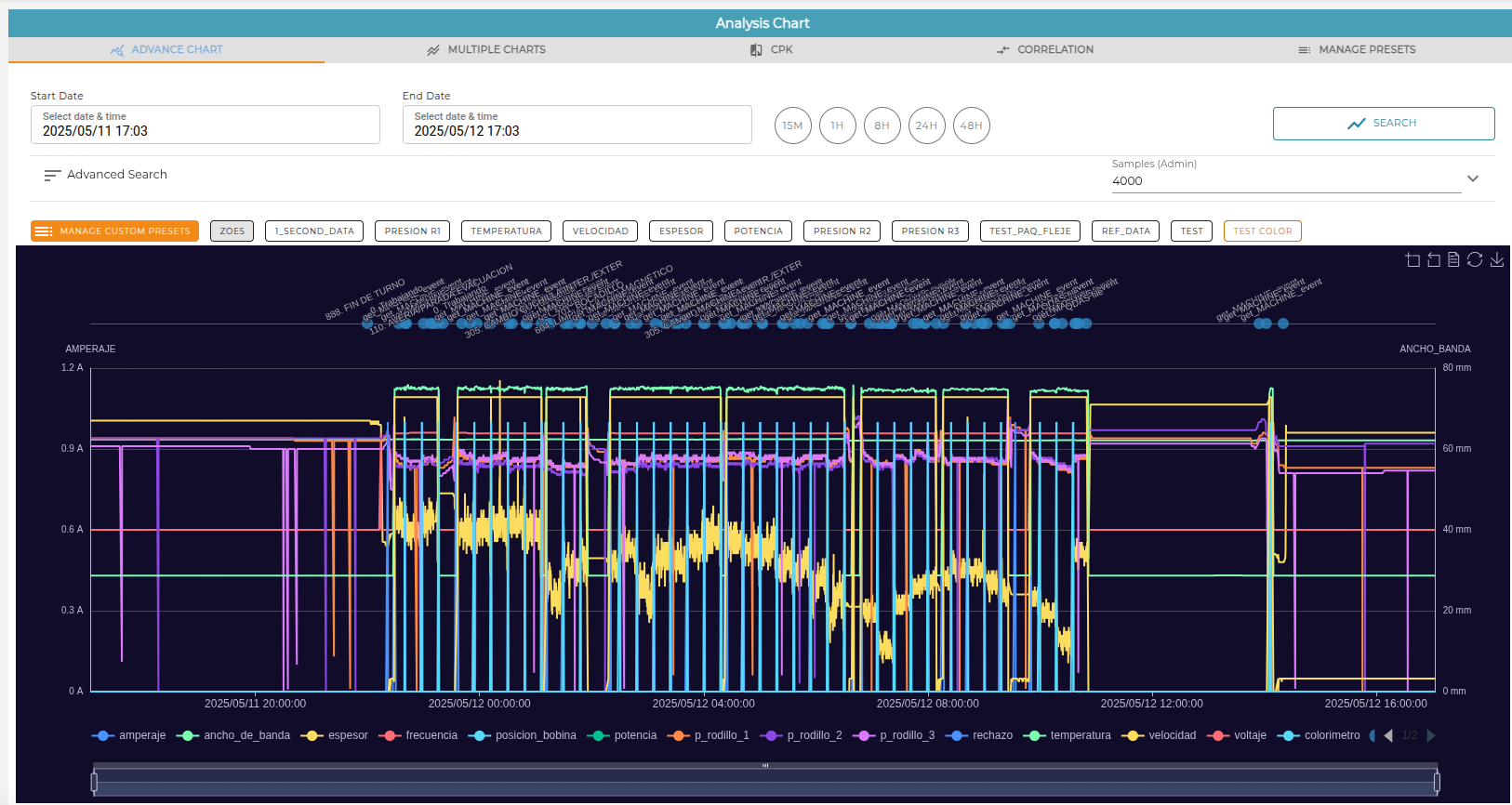
Task: Activate the chart zoom-area tool
Action: point(1413,259)
